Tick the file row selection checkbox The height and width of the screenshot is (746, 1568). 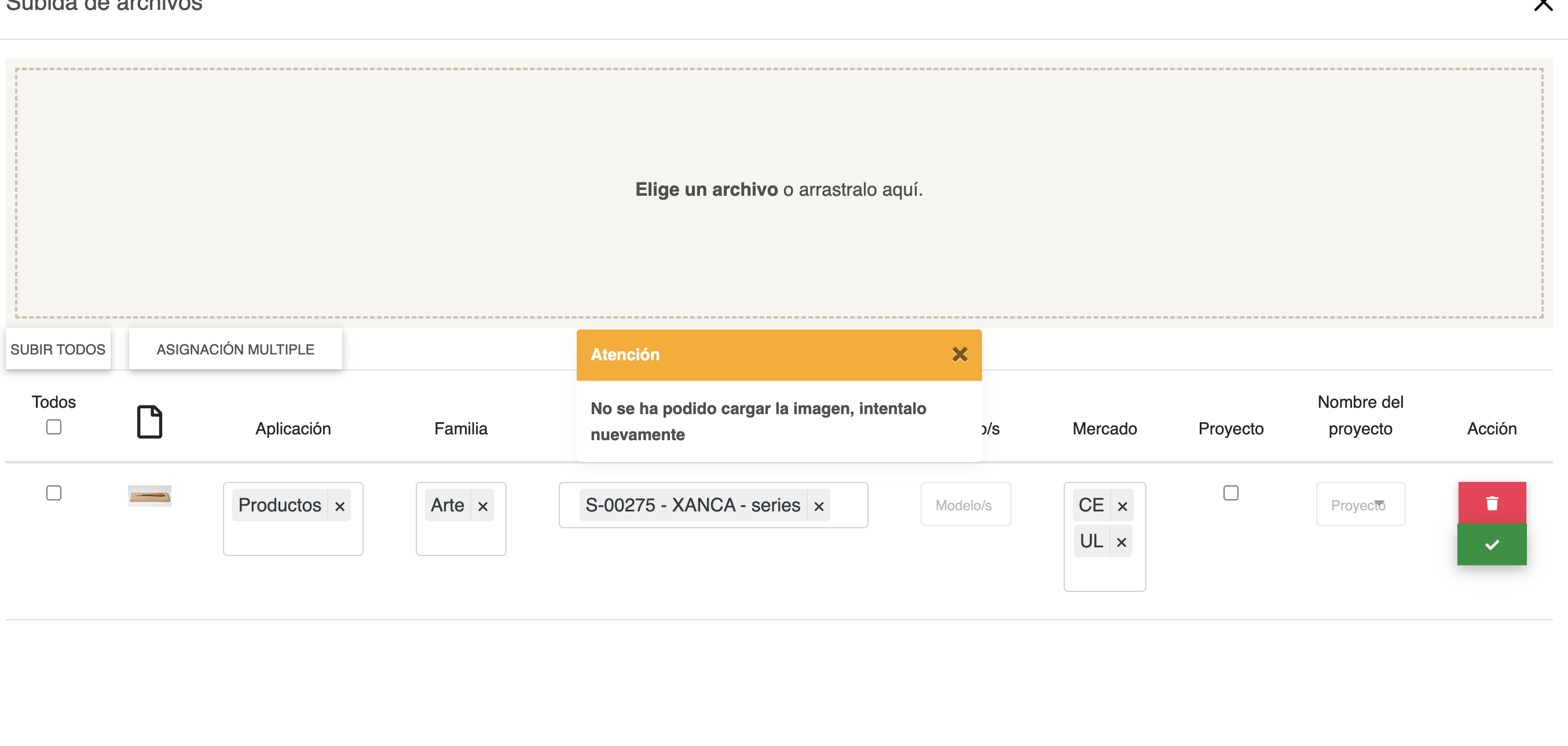pos(54,493)
